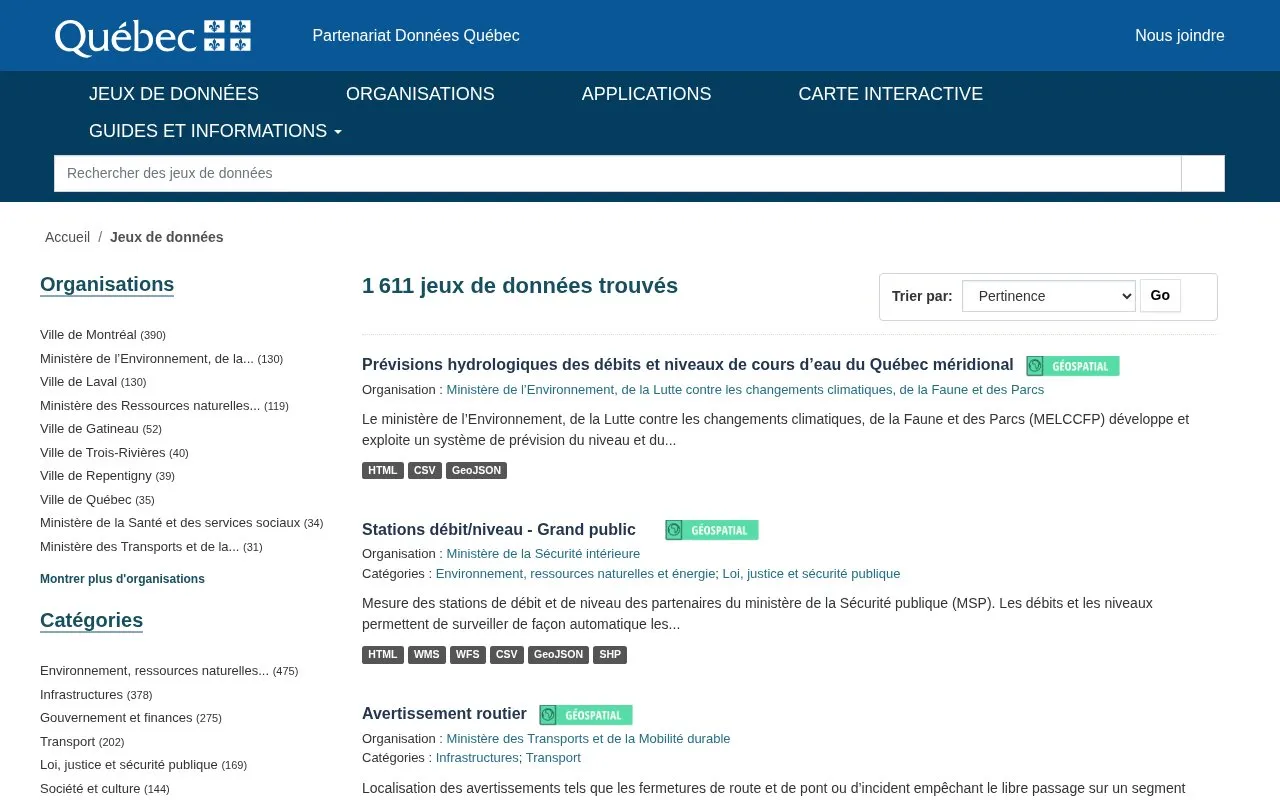Click the Géospatial badge beside Stations débit/niveau
Screen dimensions: 1280x800
(x=712, y=530)
